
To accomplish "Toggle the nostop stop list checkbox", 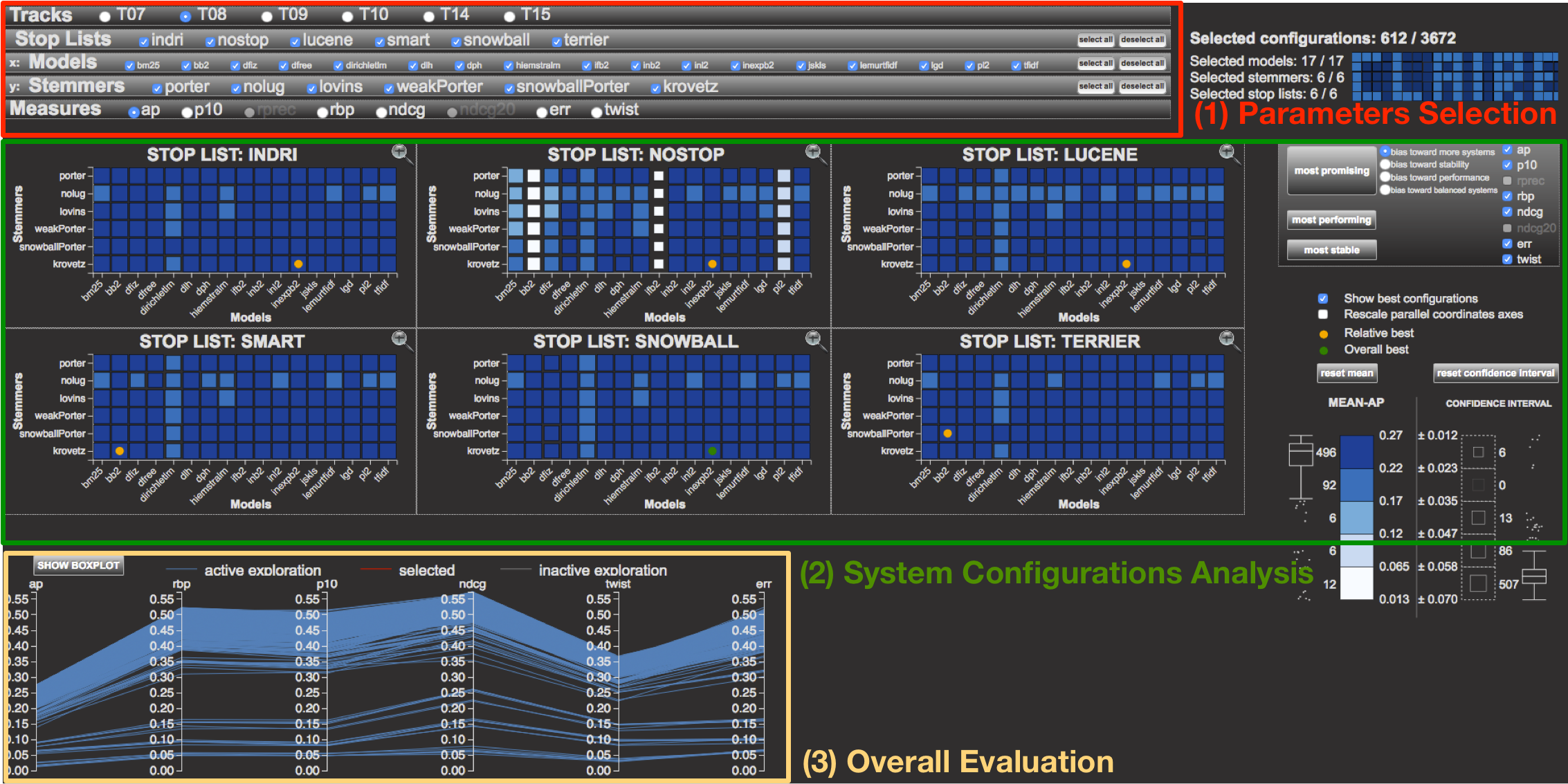I will click(210, 42).
